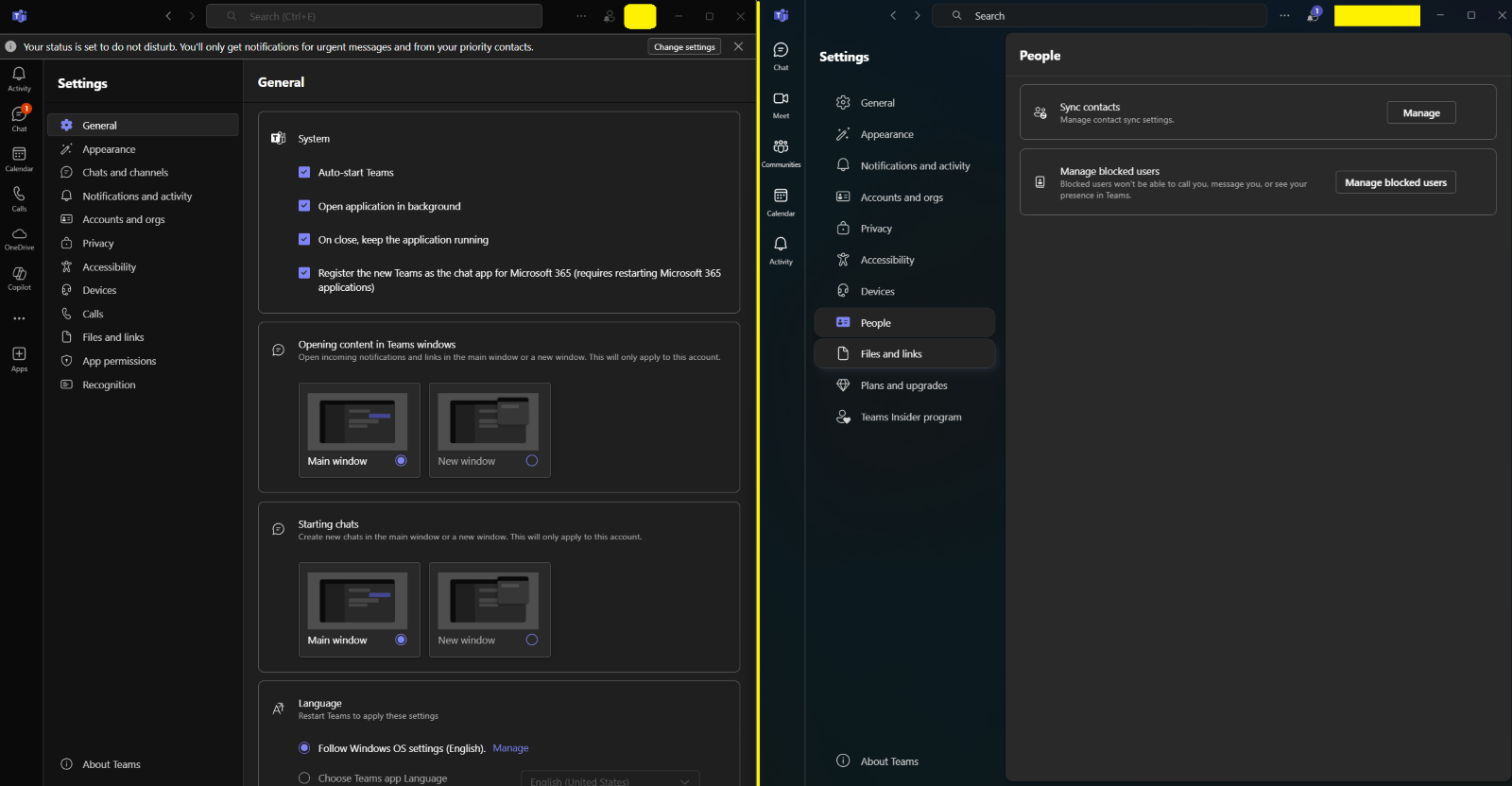Select Follow Windows OS settings language option
This screenshot has height=786, width=1512.
(304, 748)
